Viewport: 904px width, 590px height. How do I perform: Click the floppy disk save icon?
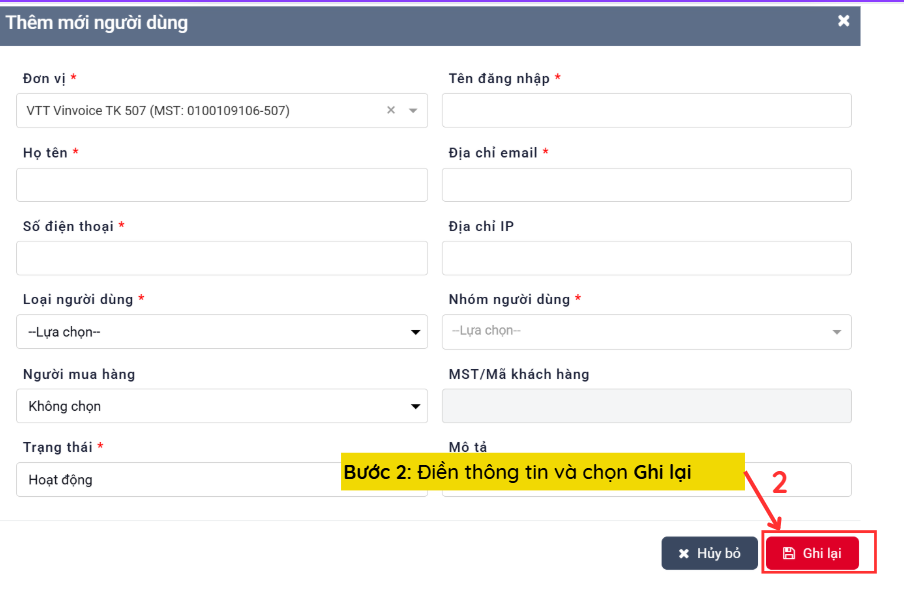click(789, 554)
